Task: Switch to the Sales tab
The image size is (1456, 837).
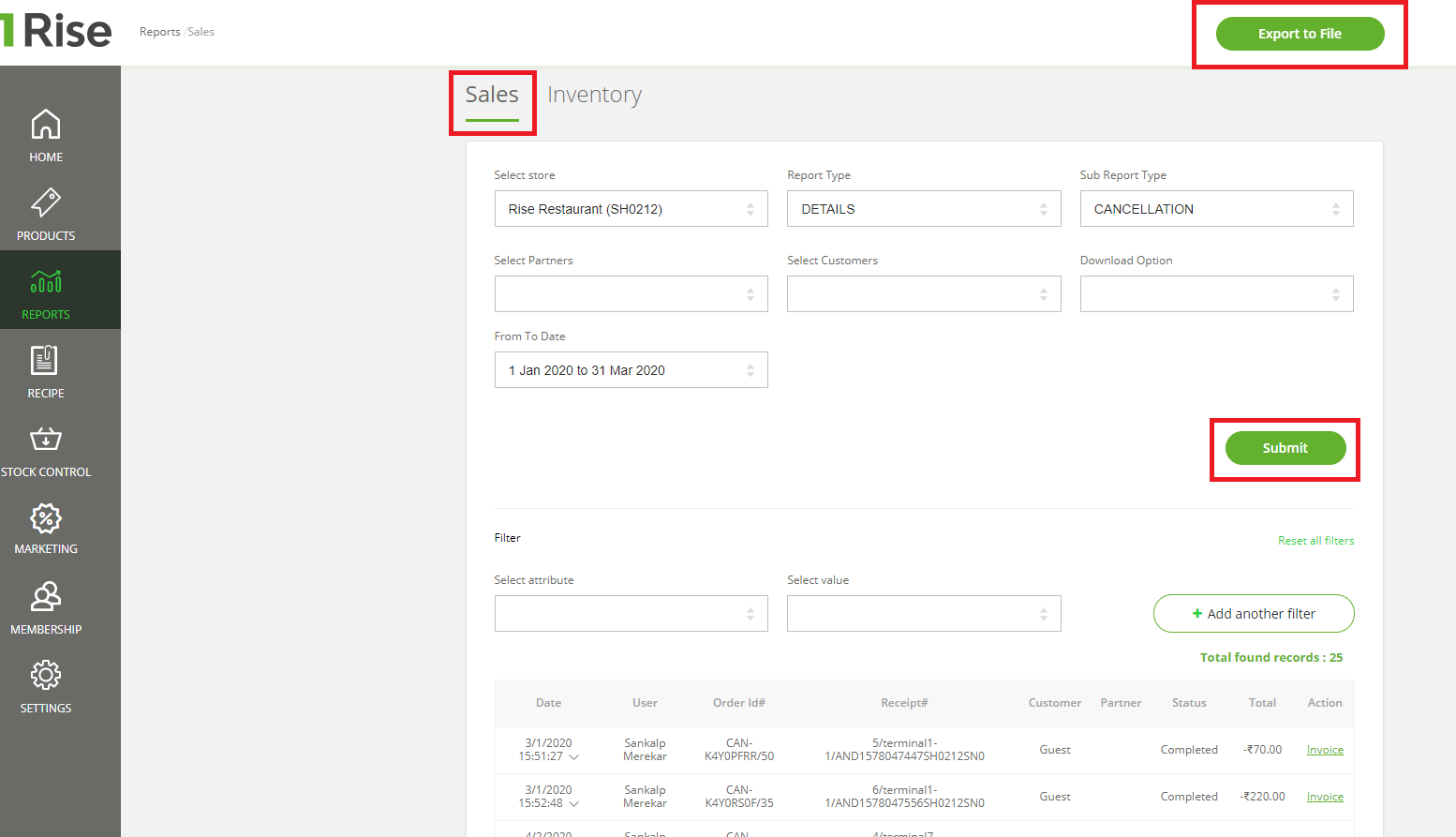Action: click(492, 95)
